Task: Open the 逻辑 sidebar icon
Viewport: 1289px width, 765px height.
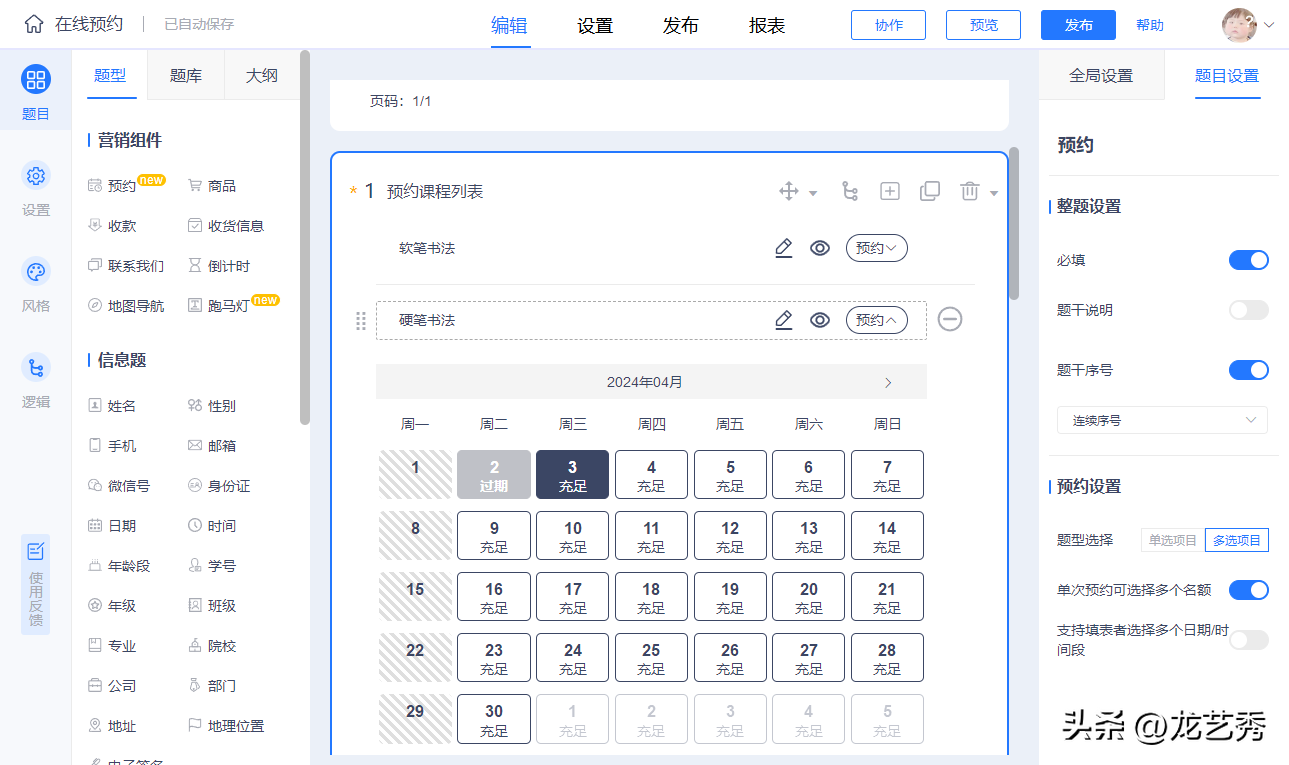Action: 36,368
